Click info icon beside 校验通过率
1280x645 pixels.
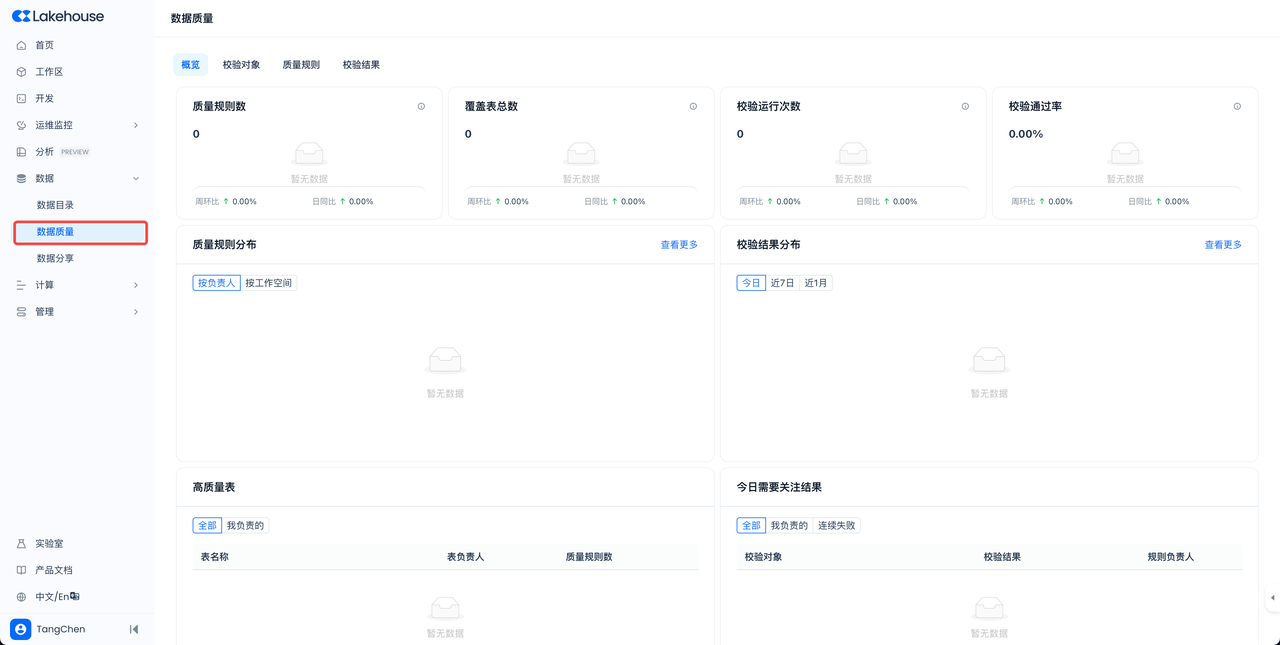pos(1237,106)
